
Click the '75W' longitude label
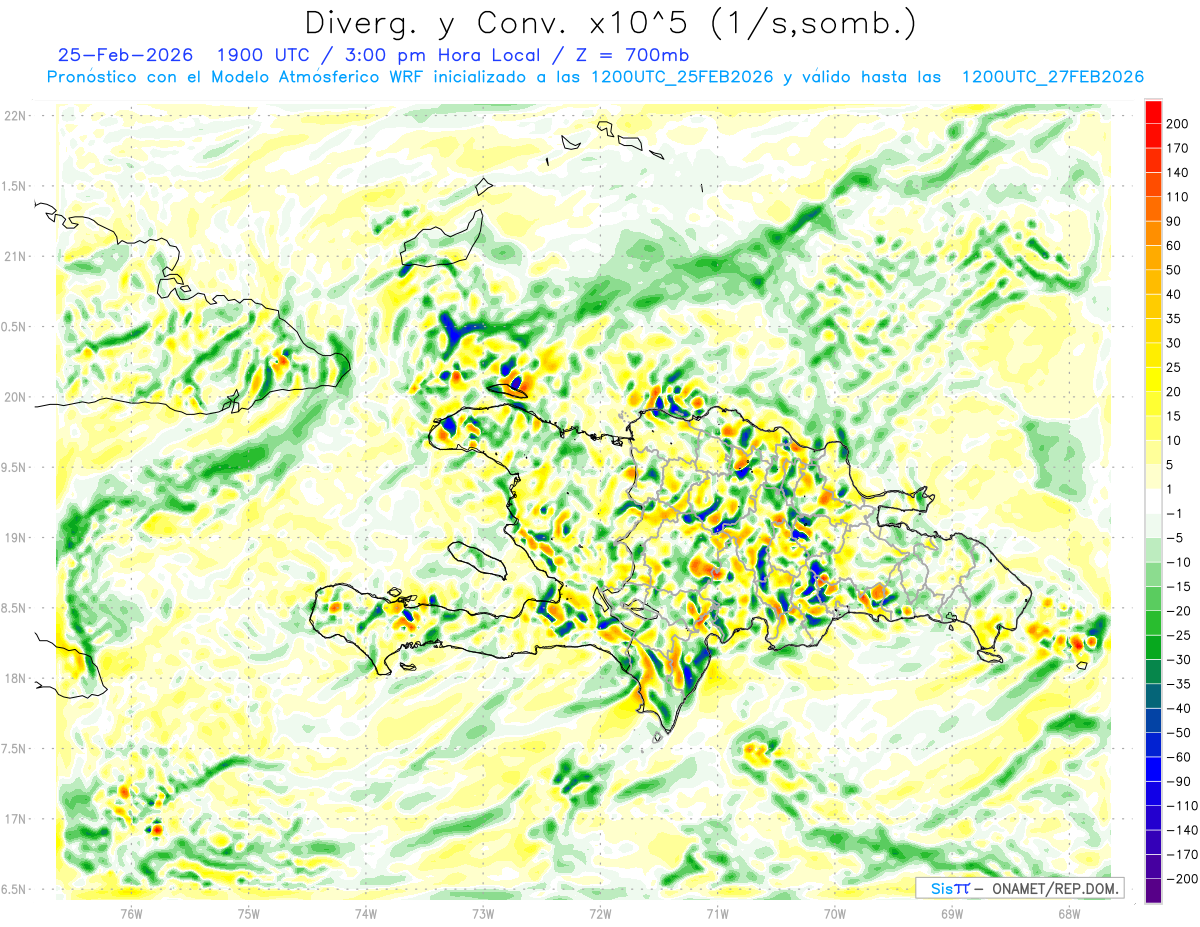249,914
